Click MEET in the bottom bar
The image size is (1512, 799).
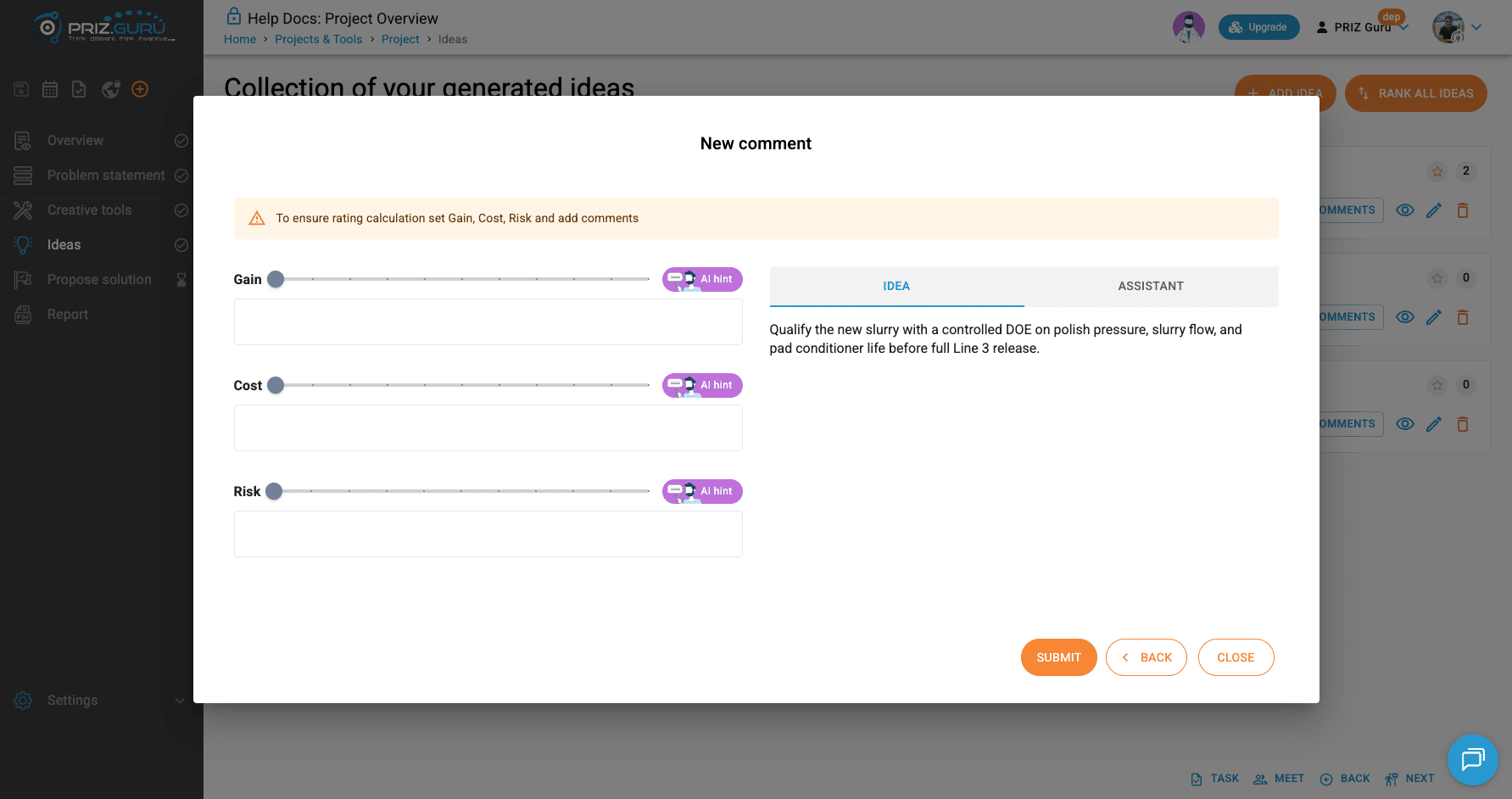coord(1279,779)
